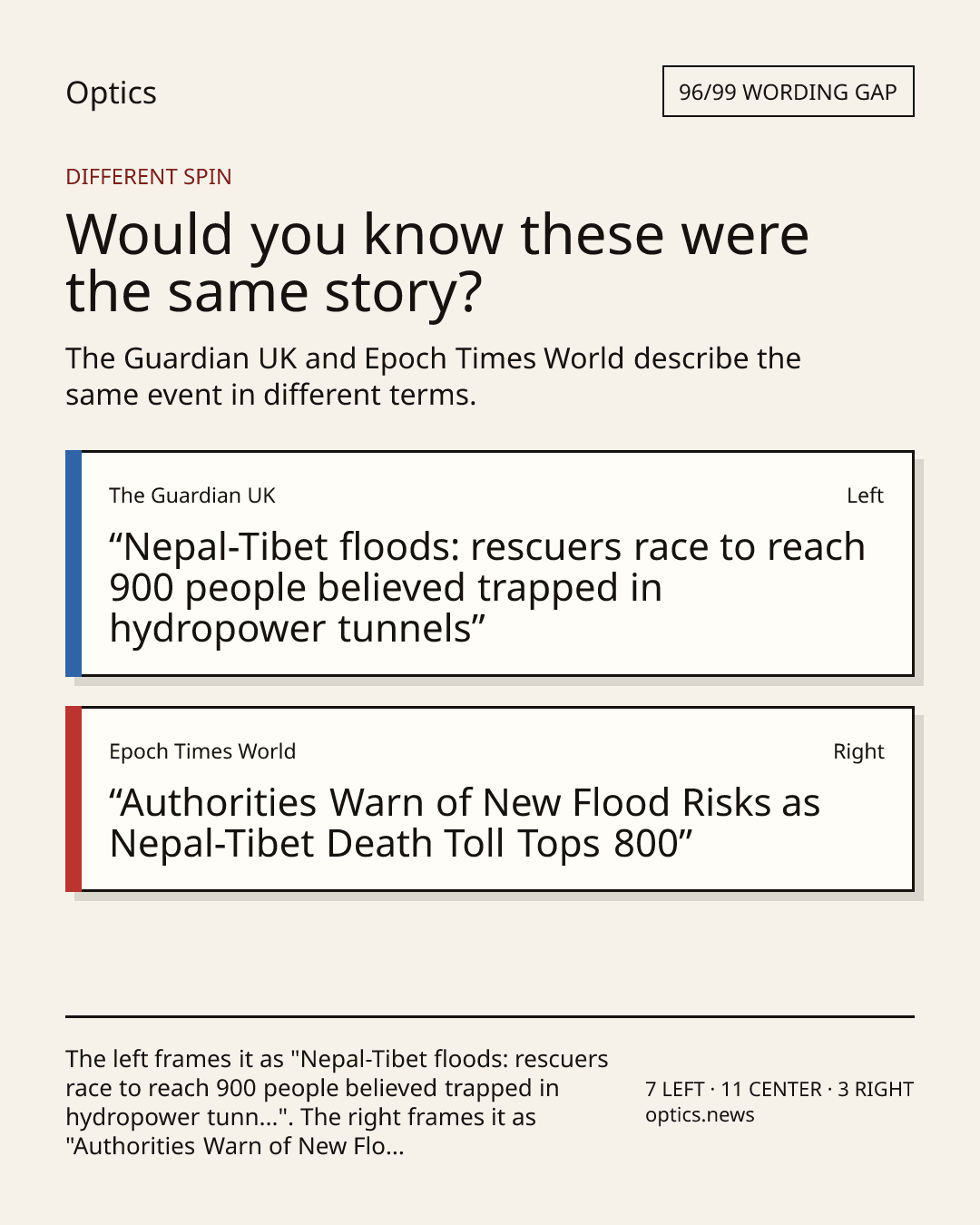
Task: Click the 7 LEFT coverage count
Action: click(675, 1089)
